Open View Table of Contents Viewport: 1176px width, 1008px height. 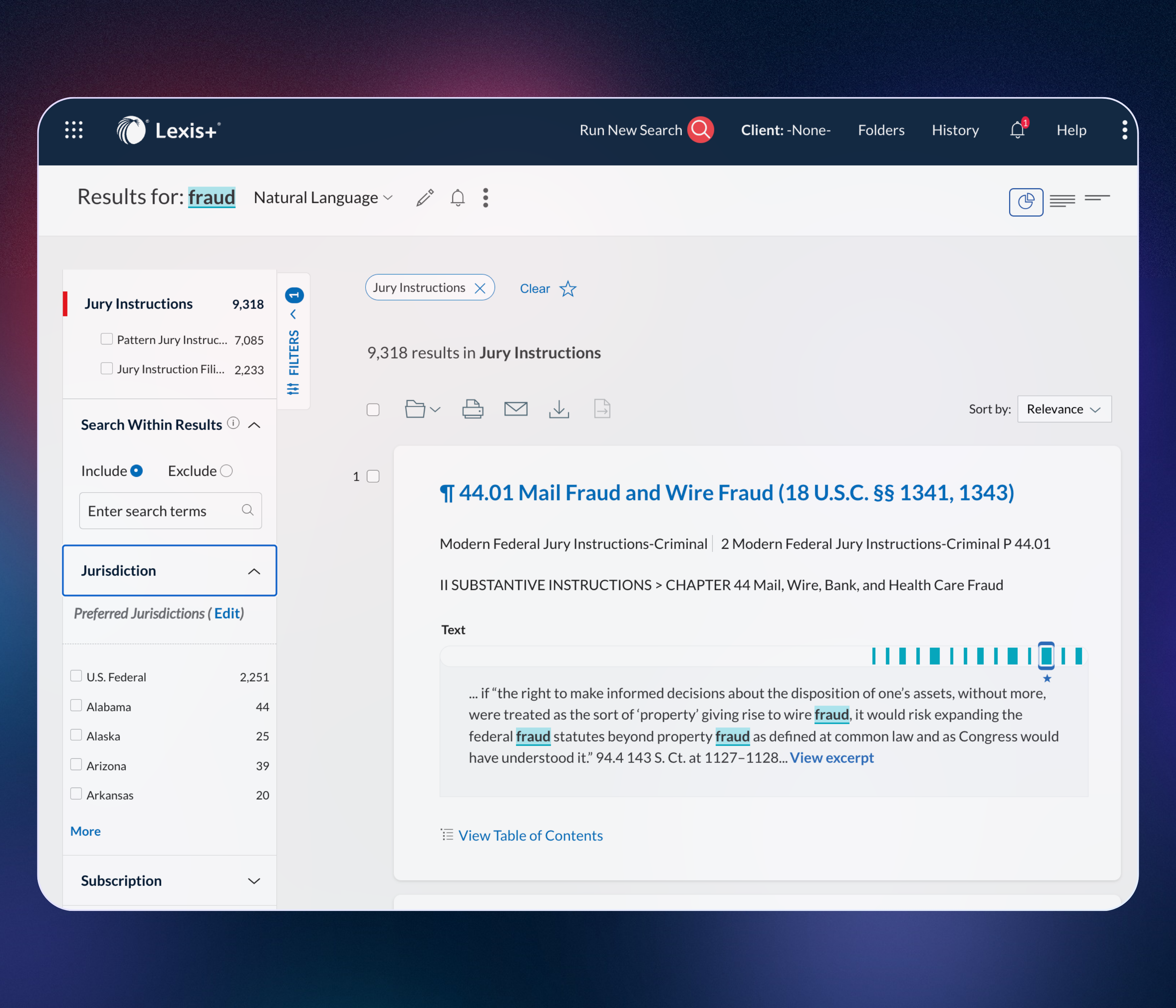click(530, 835)
